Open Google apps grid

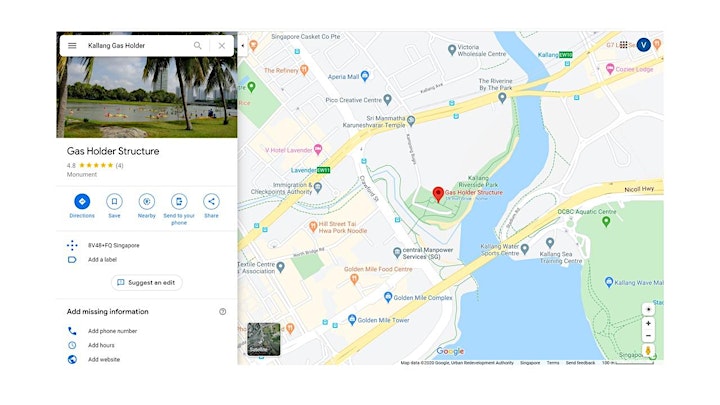(x=623, y=45)
